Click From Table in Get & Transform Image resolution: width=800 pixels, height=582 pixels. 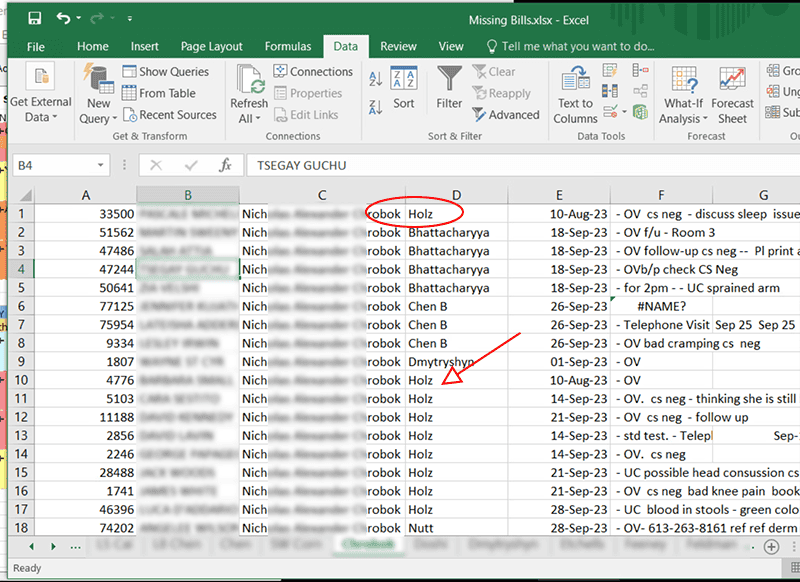pos(167,93)
